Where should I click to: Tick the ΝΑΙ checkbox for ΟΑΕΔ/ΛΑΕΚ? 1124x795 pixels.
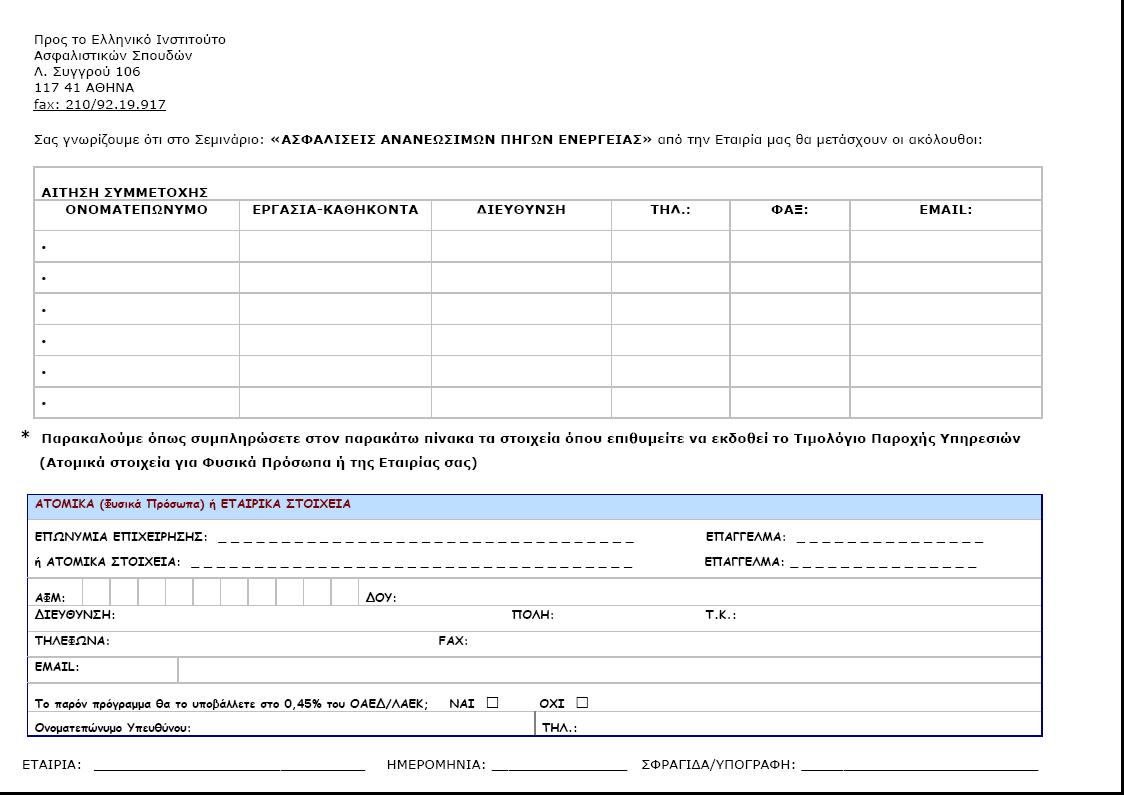coord(492,703)
